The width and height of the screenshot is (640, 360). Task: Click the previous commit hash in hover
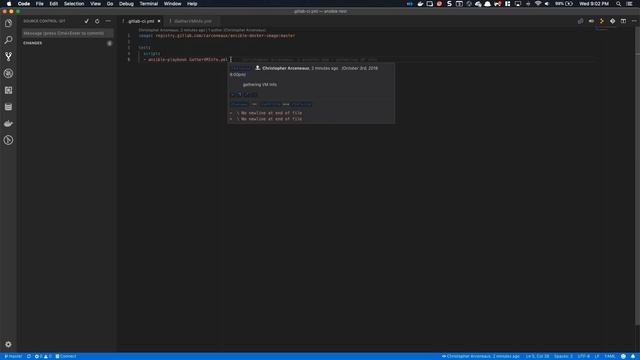[x=270, y=104]
